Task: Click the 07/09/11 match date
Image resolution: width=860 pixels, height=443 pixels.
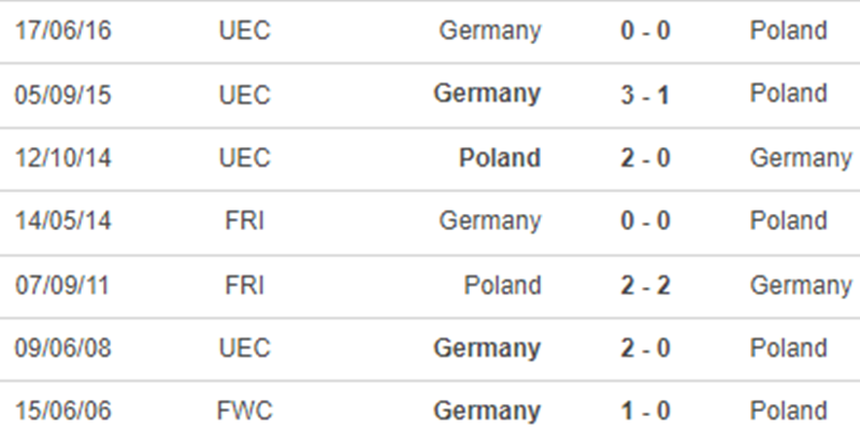Action: pyautogui.click(x=63, y=285)
